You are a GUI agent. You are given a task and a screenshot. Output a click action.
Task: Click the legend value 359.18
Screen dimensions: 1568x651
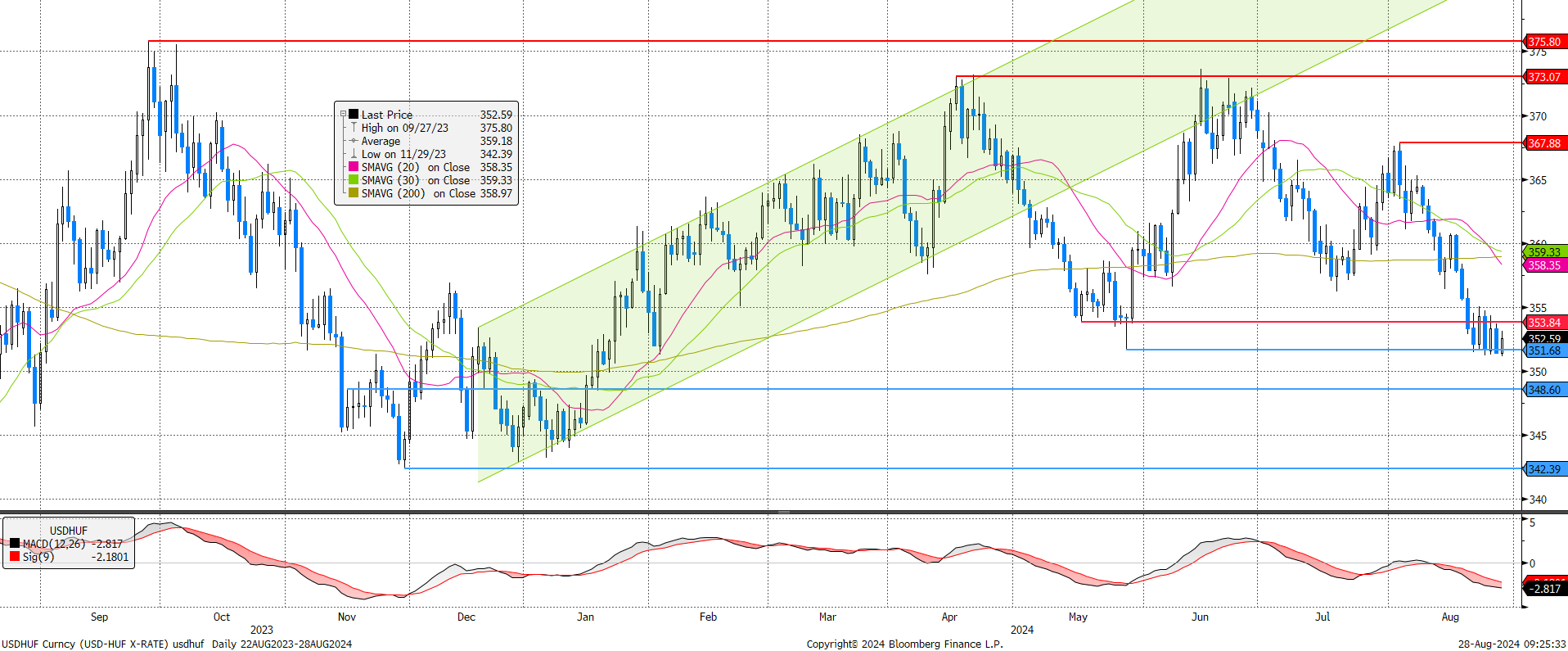tap(496, 141)
